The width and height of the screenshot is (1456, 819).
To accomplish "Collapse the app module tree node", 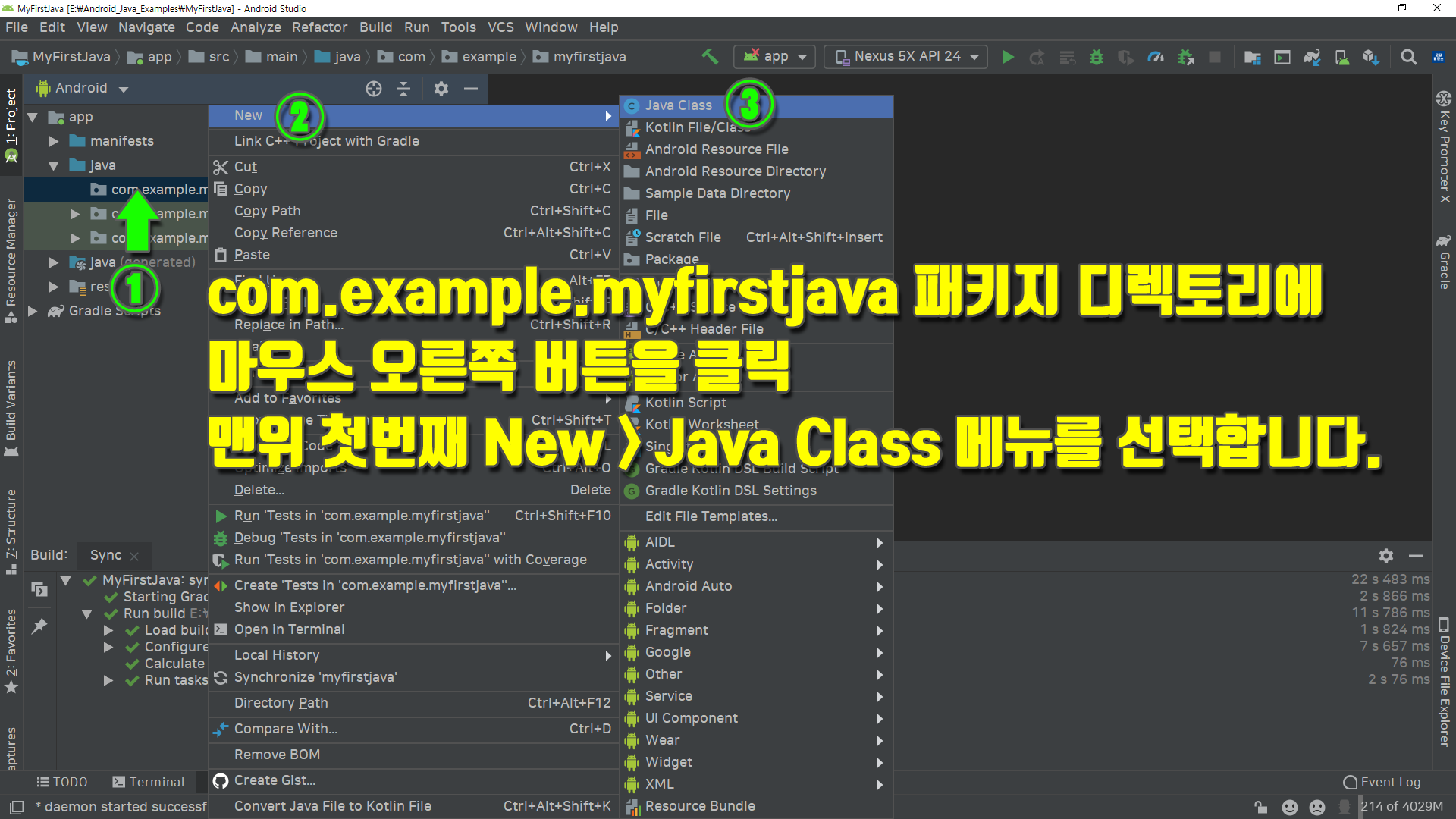I will (33, 118).
